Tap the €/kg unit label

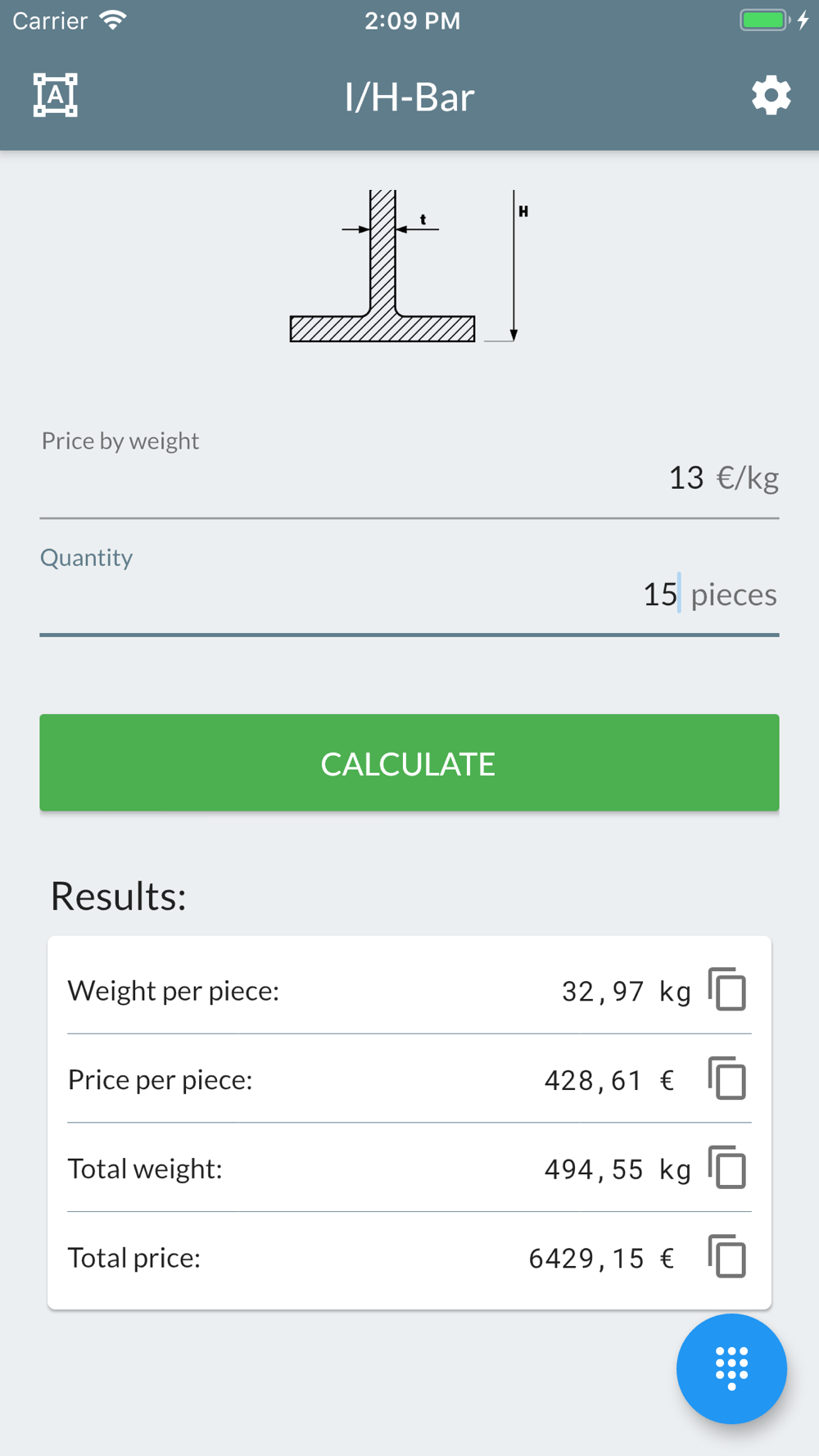point(748,477)
